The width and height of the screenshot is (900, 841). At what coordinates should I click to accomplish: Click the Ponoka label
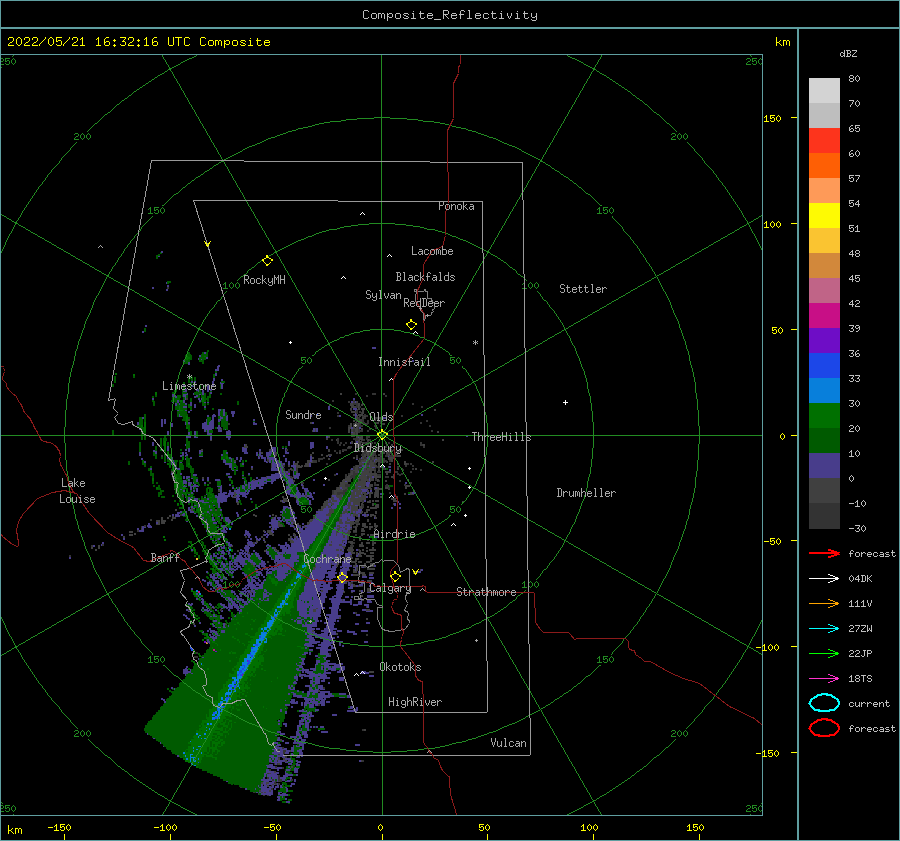pos(456,206)
